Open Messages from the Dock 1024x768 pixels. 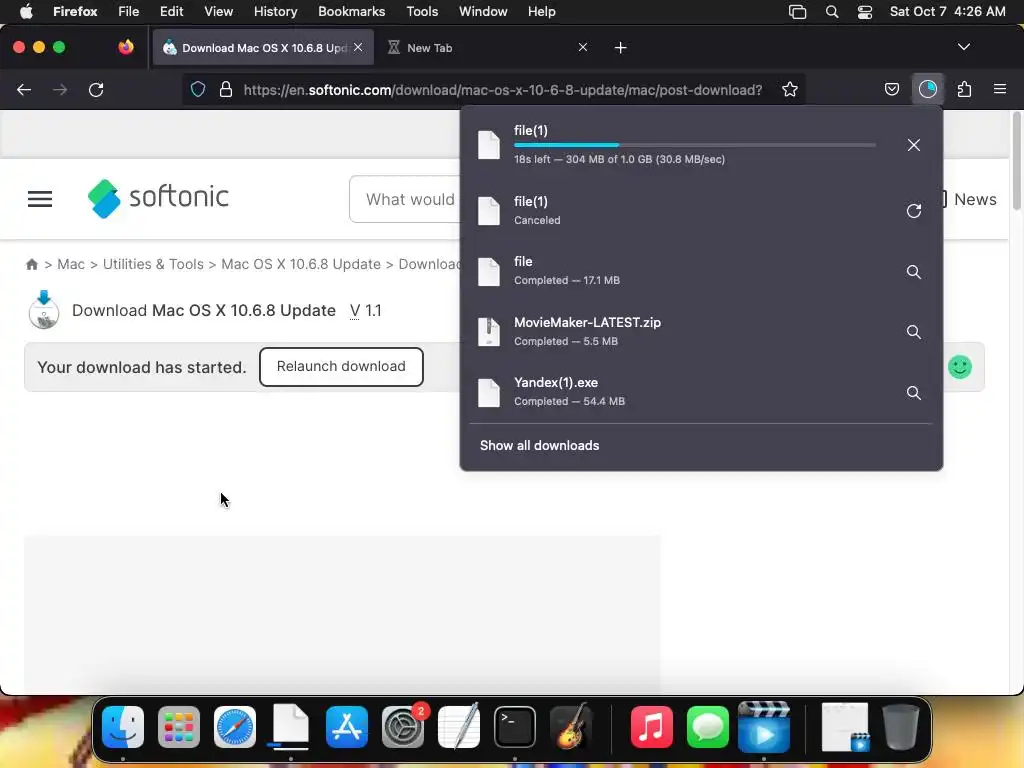coord(708,727)
